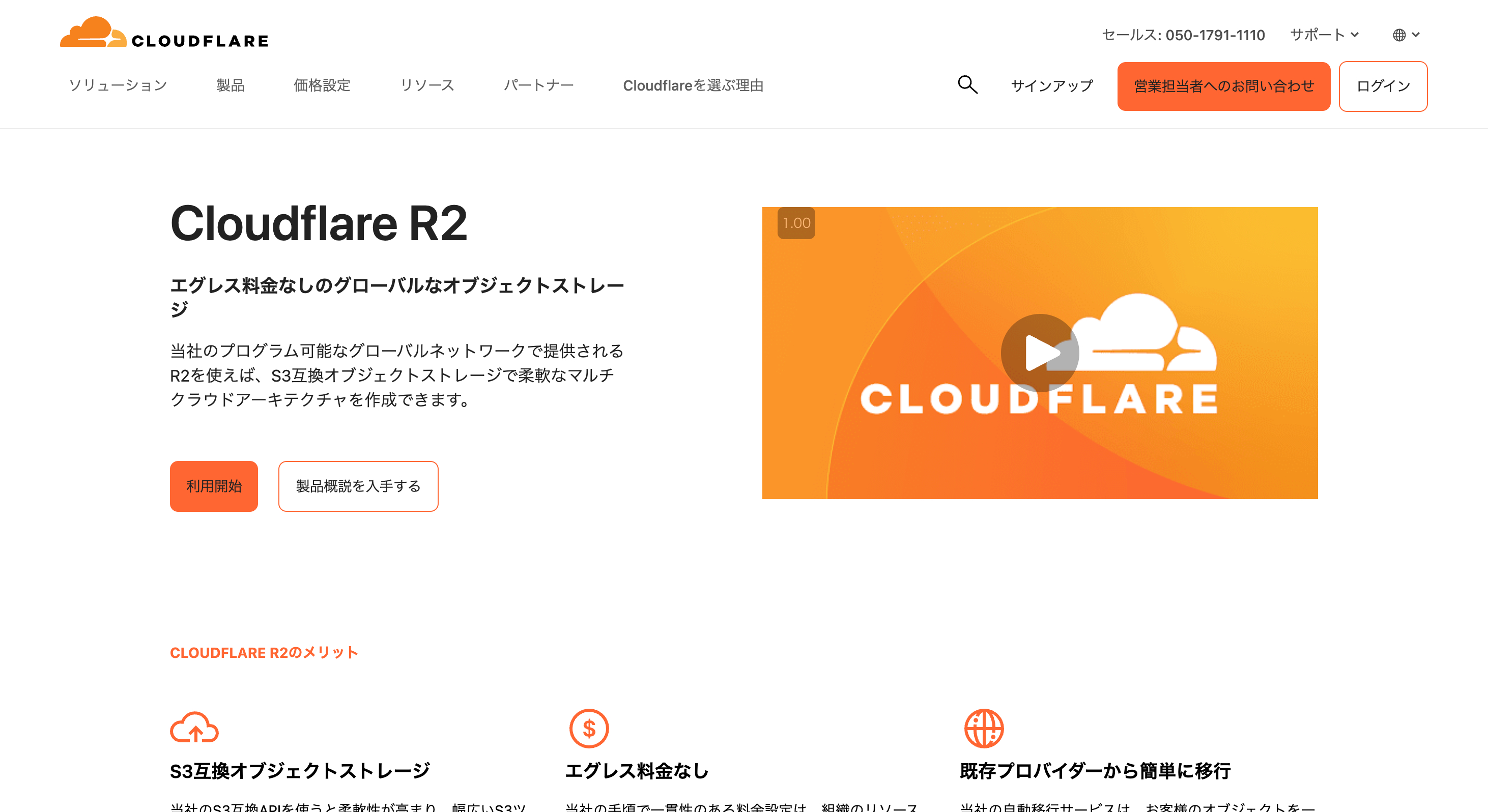
Task: Click the Cloudflare logo in the header
Action: pyautogui.click(x=164, y=33)
